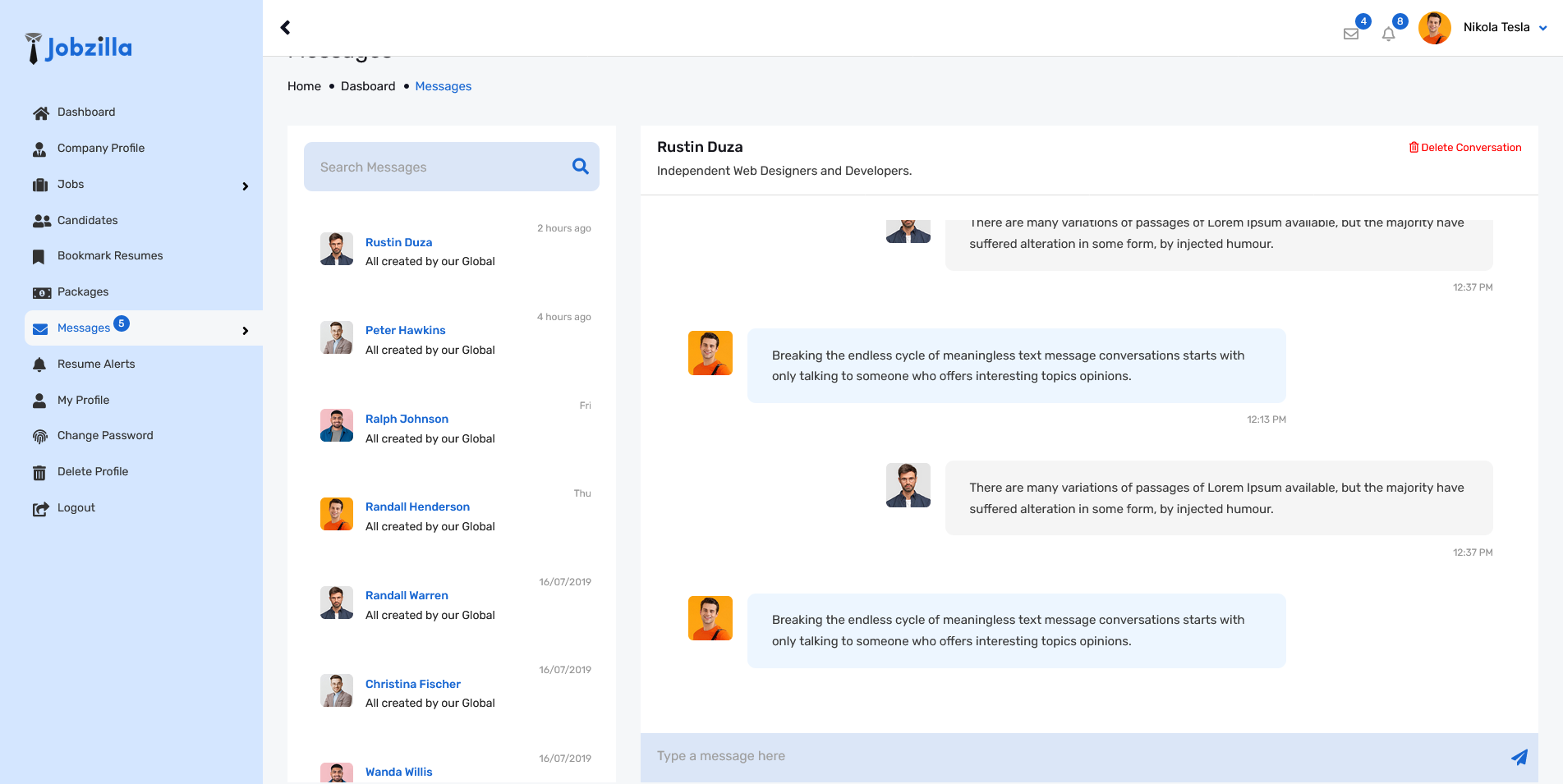Click the 2 hours ago timestamp

point(564,228)
